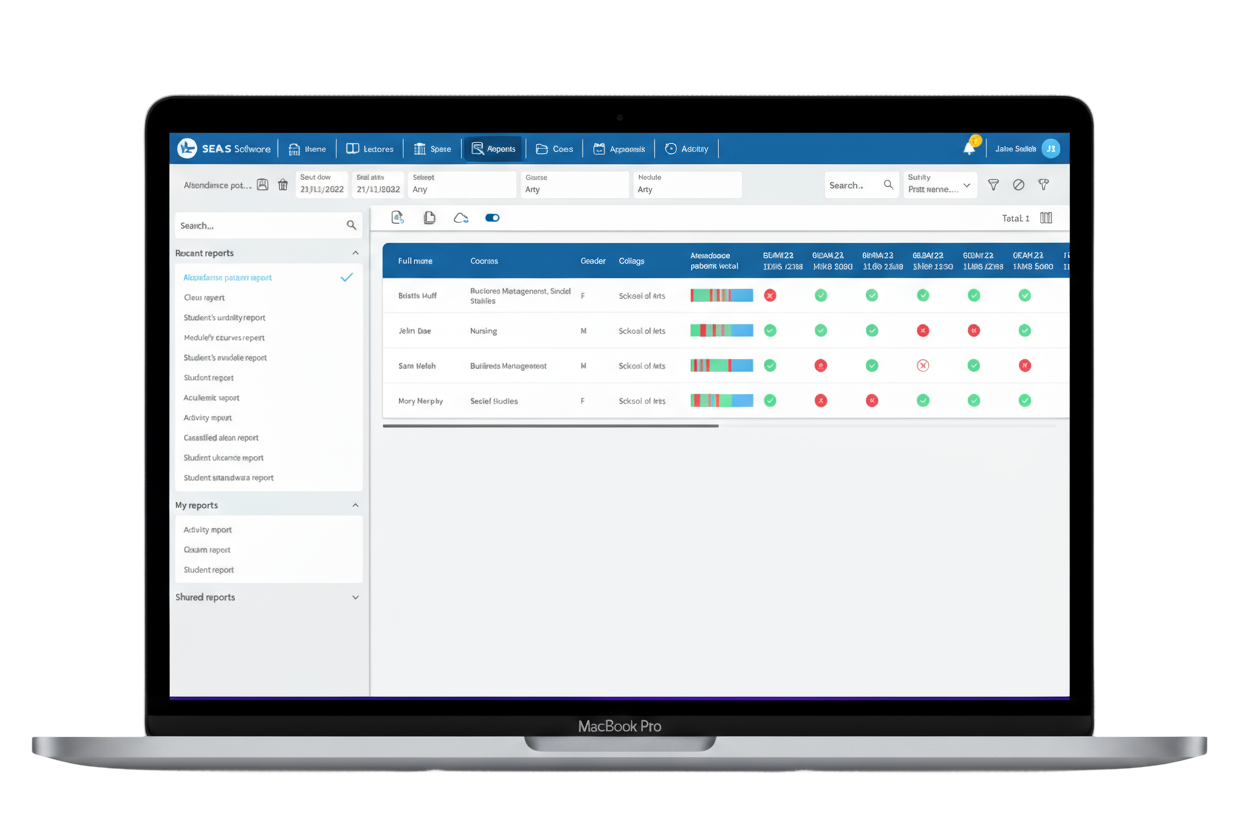Click the checkmark beside Attendance pattern report
The width and height of the screenshot is (1239, 832).
(347, 277)
